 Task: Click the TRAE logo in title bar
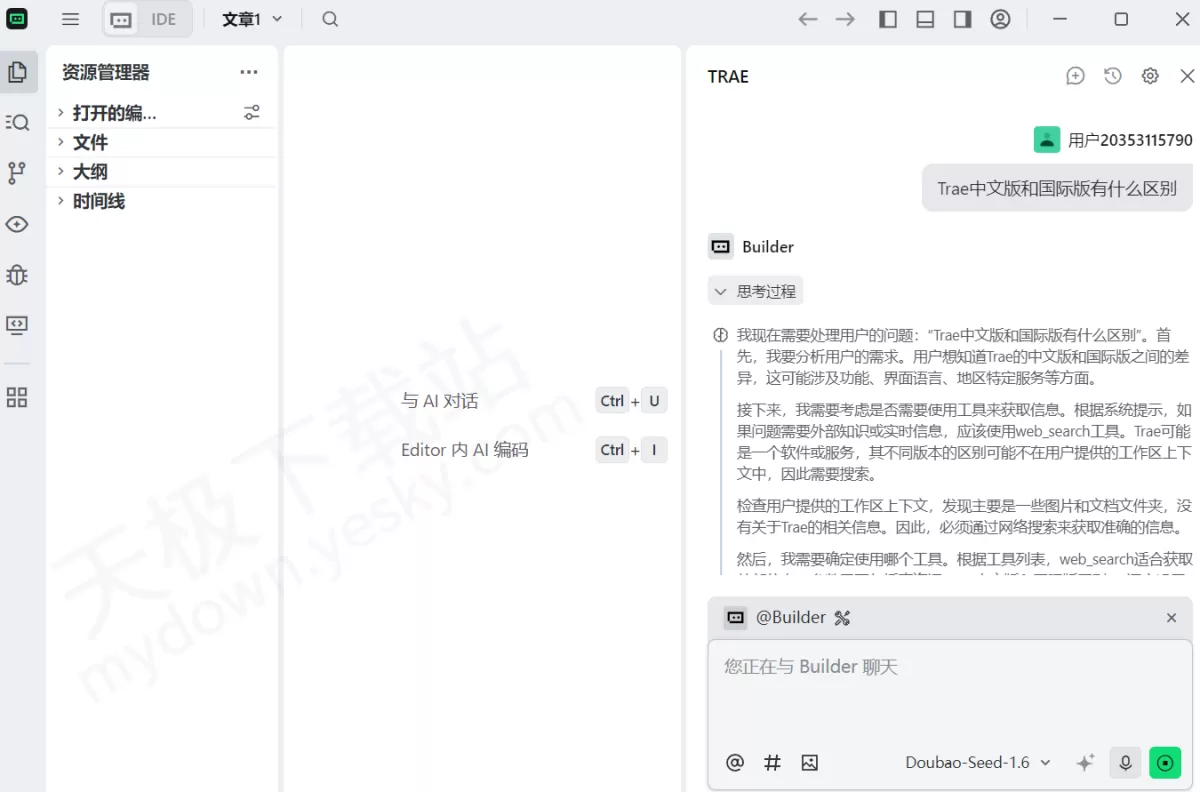(17, 19)
